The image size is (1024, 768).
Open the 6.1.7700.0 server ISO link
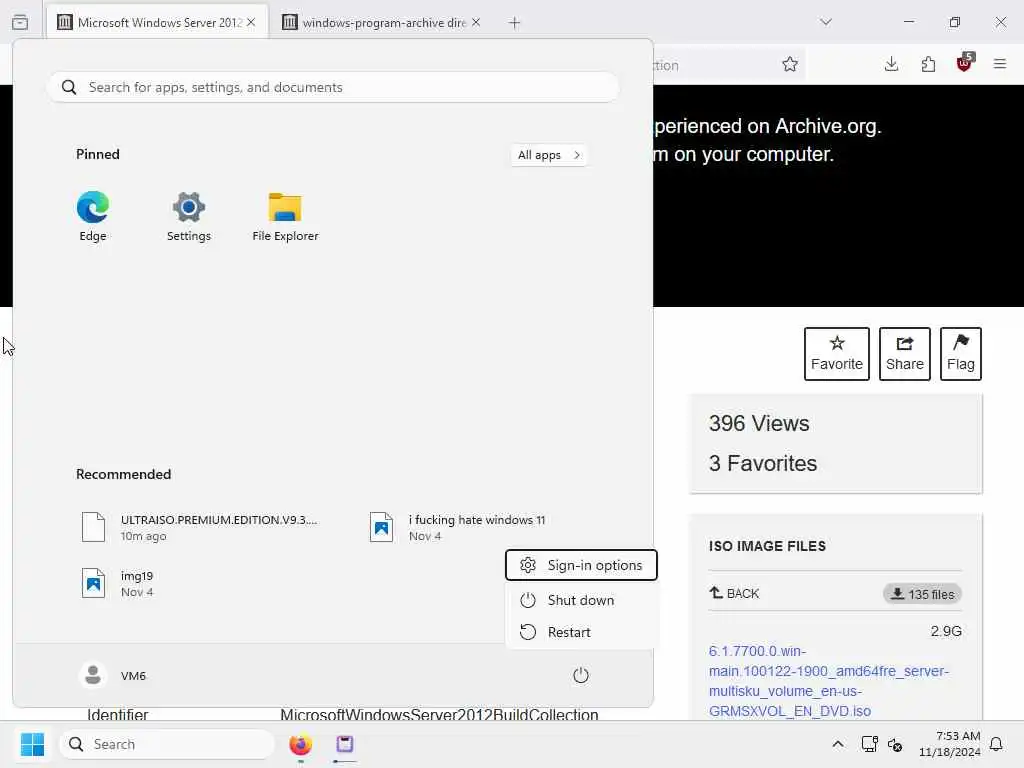click(x=828, y=680)
